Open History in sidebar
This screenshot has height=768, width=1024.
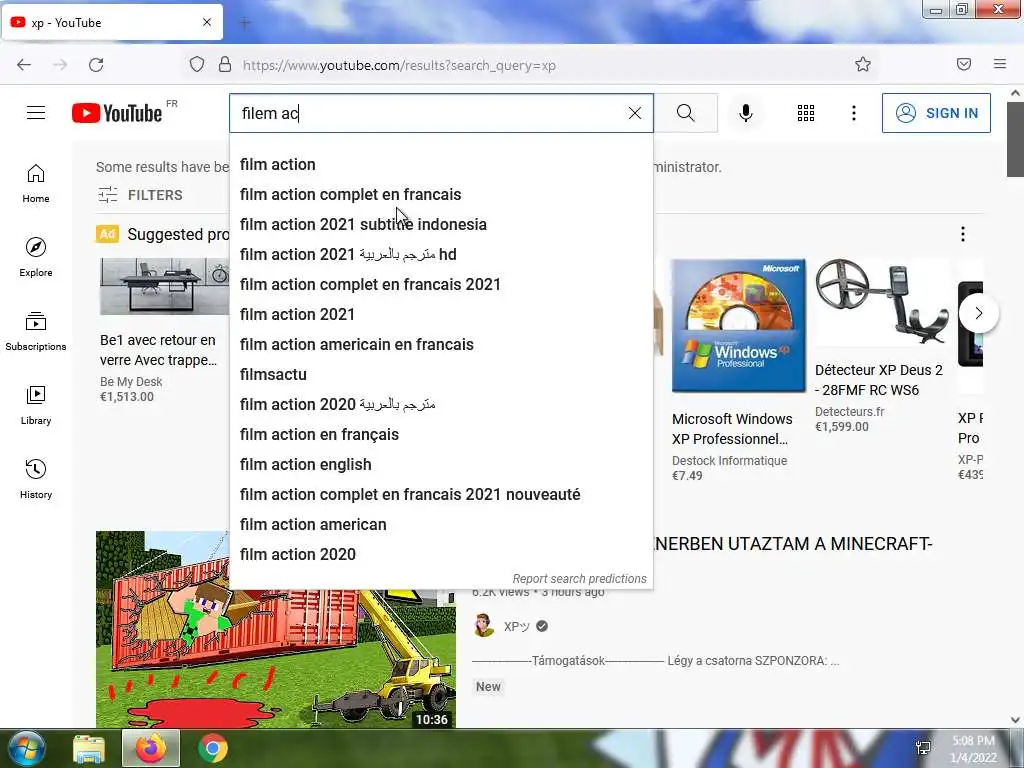[36, 479]
